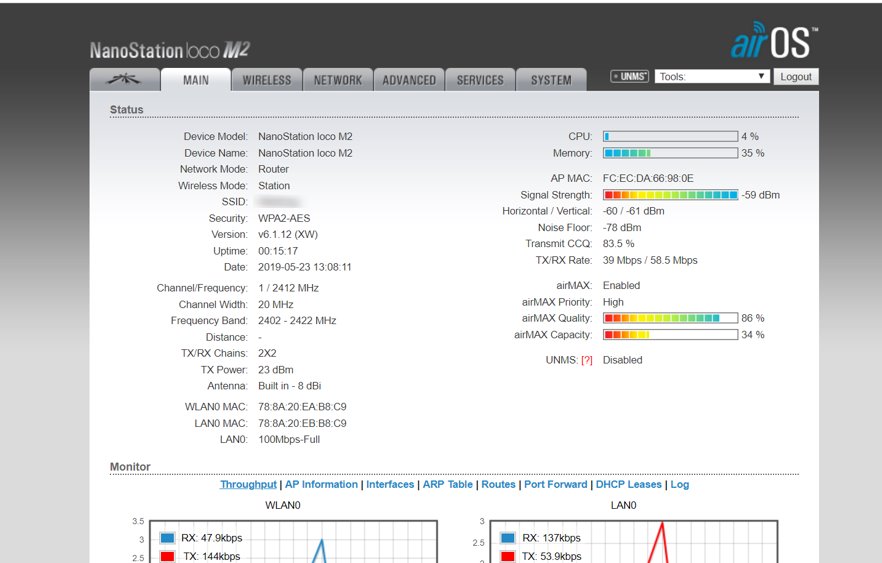Open the SYSTEM tab

tap(551, 80)
